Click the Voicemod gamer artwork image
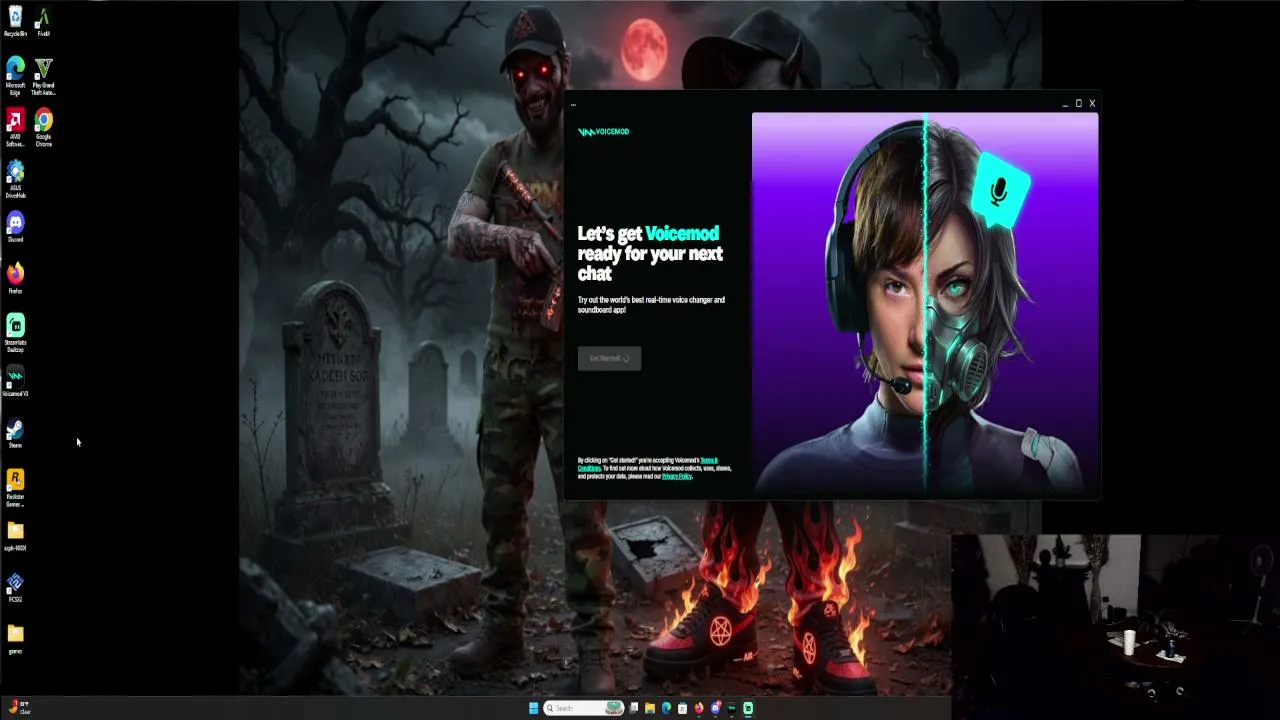 click(925, 302)
